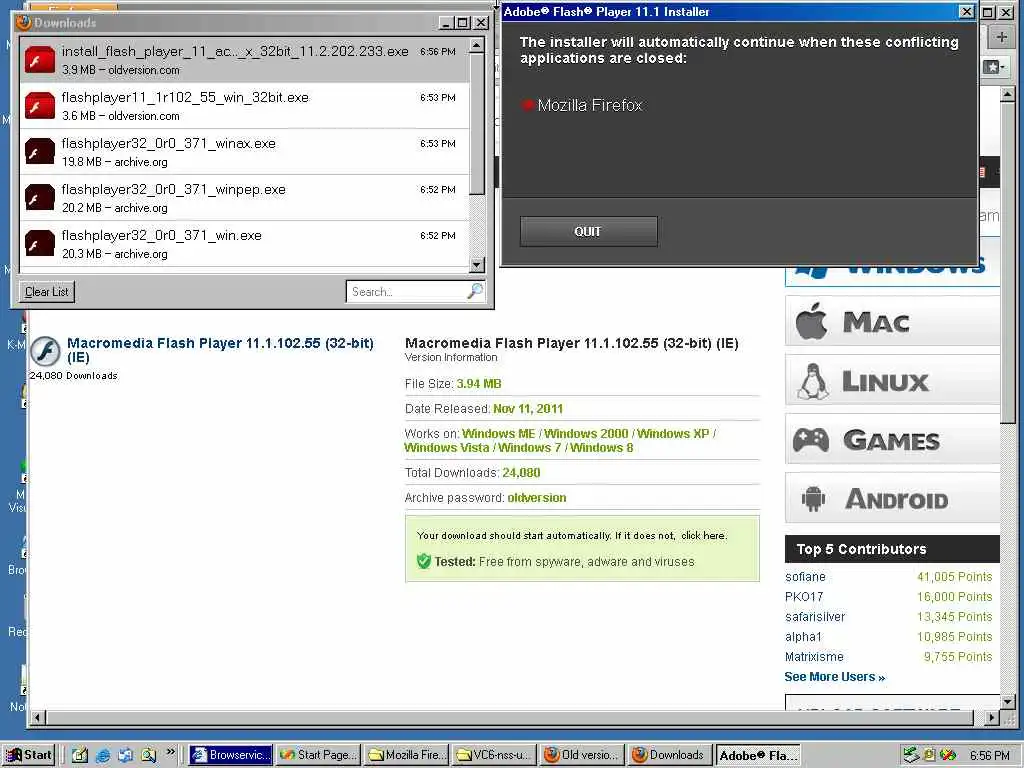Screen dimensions: 1024x768
Task: Click icon of flashplayer32_0r0_371_winpep.exe
Action: click(x=40, y=197)
